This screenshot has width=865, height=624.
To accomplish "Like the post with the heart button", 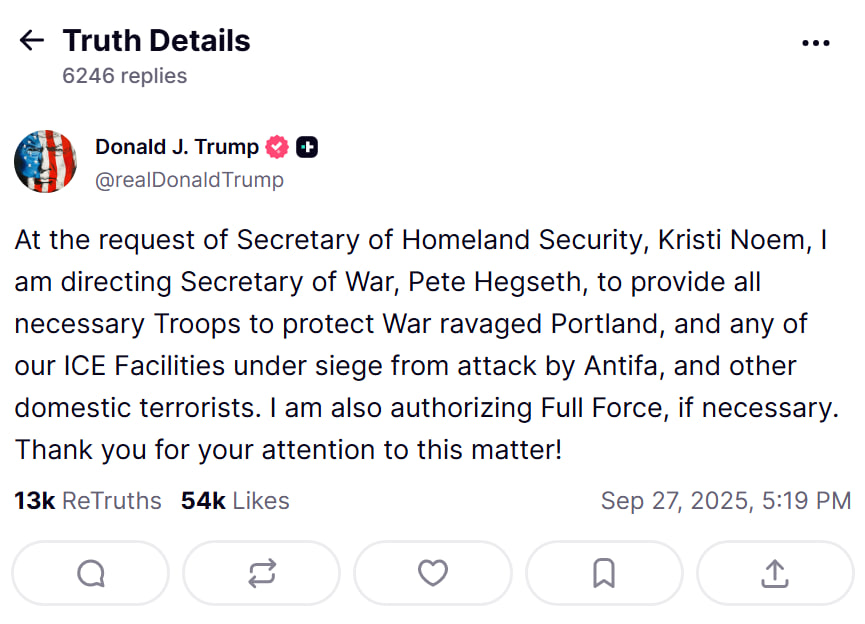I will coord(432,573).
